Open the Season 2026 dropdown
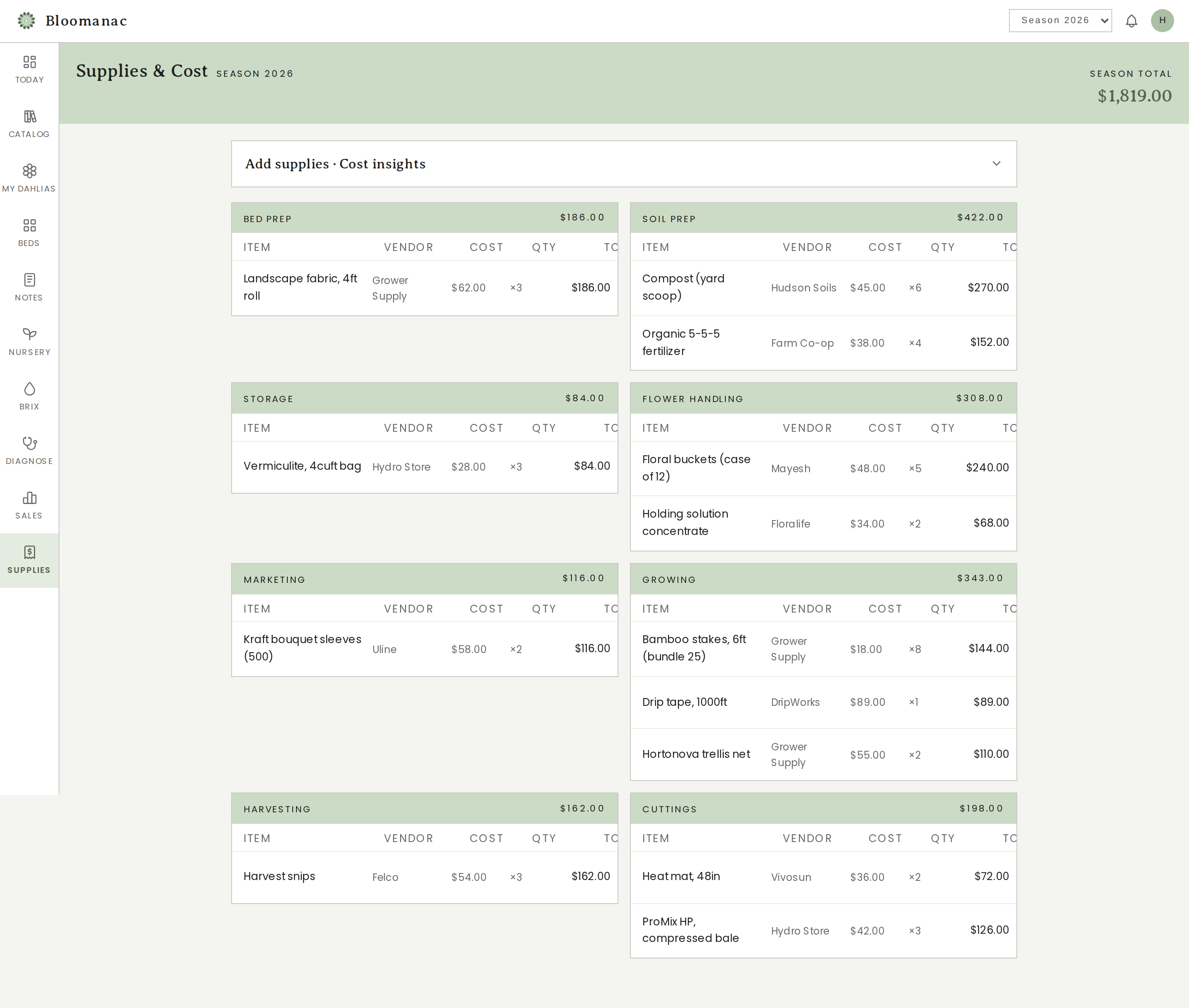This screenshot has width=1189, height=1008. click(x=1060, y=21)
